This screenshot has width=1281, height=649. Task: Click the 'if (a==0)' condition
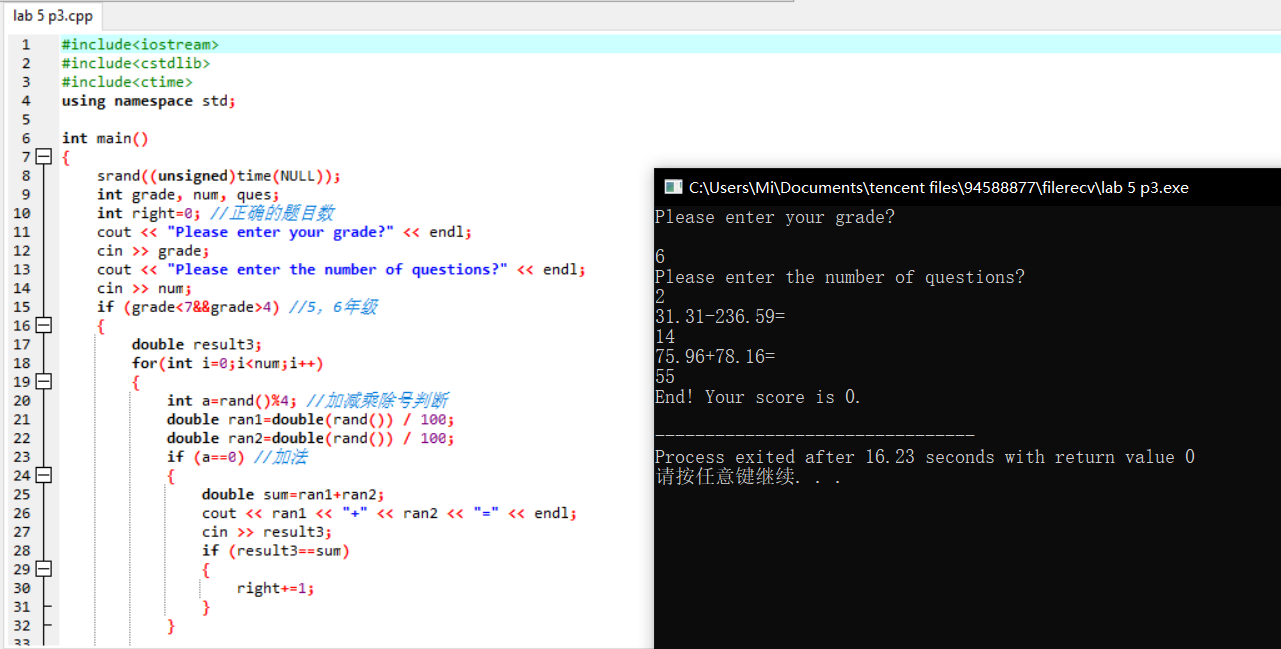[206, 457]
